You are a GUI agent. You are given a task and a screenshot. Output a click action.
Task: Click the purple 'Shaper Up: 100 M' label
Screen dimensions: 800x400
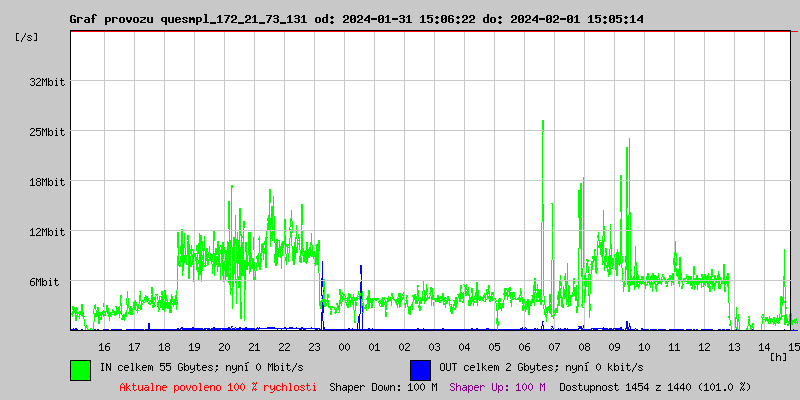click(497, 386)
